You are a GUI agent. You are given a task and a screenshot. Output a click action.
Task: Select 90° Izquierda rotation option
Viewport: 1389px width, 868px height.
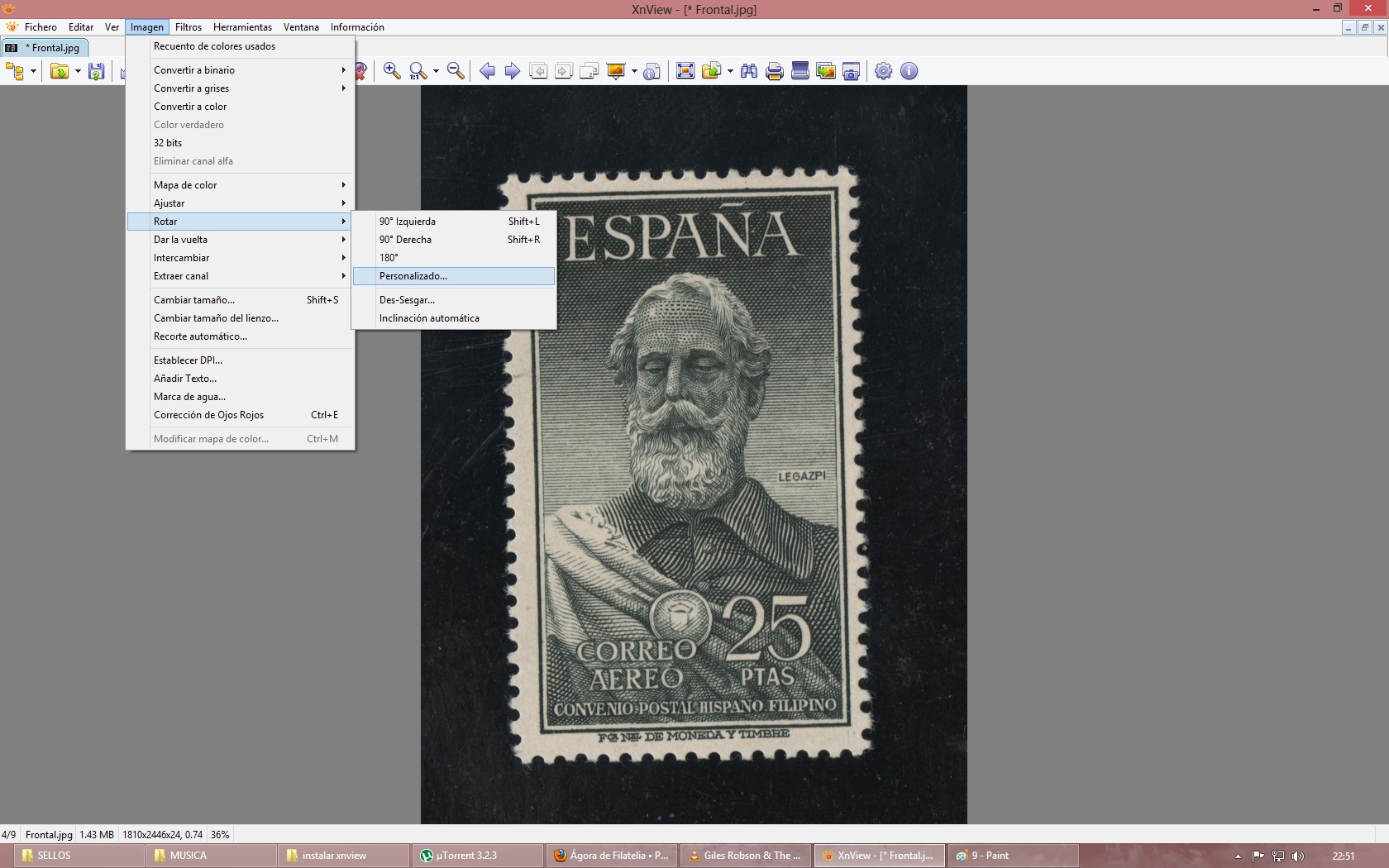click(x=408, y=222)
